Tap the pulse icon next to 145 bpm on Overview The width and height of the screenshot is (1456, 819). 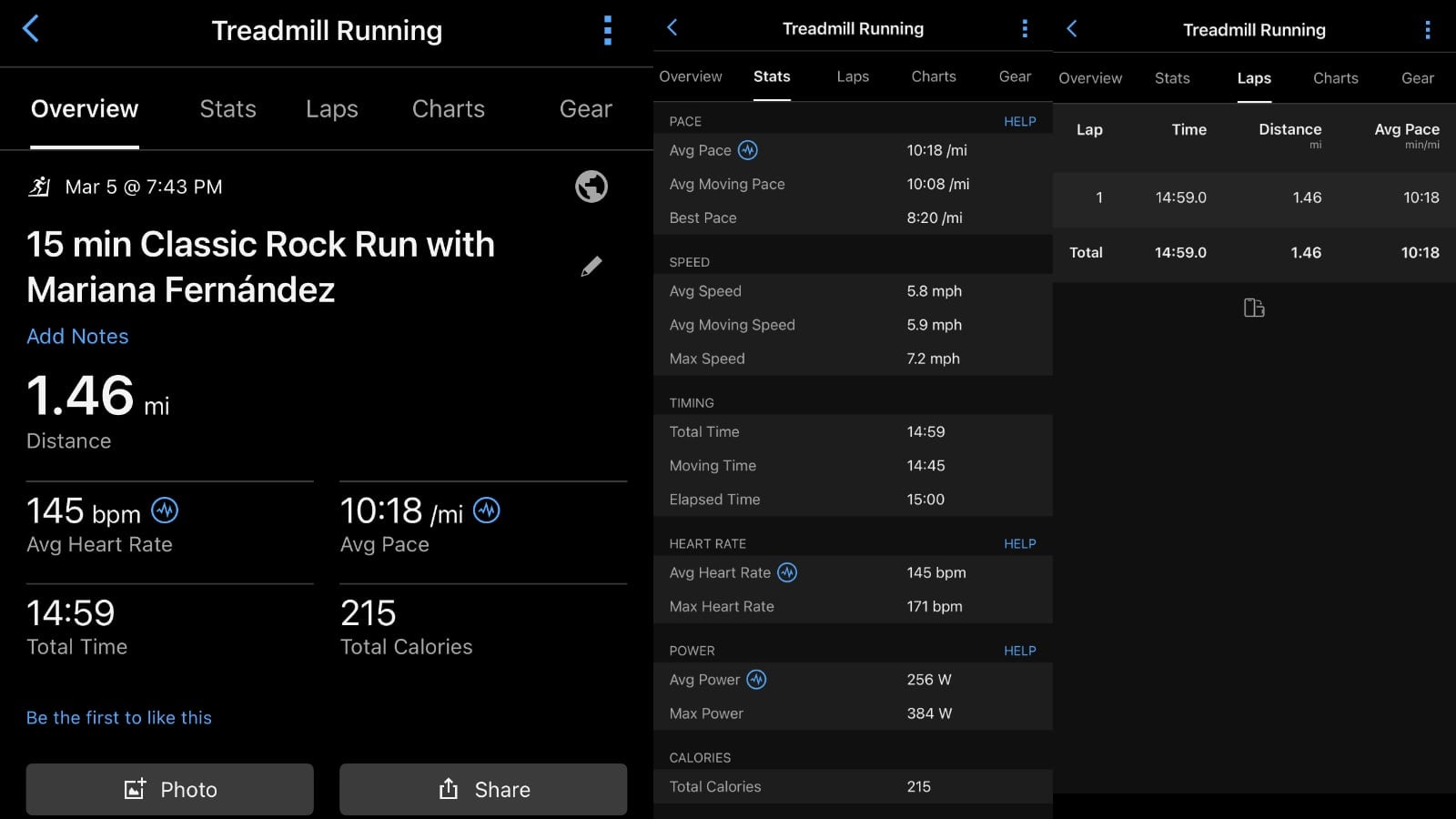tap(165, 511)
